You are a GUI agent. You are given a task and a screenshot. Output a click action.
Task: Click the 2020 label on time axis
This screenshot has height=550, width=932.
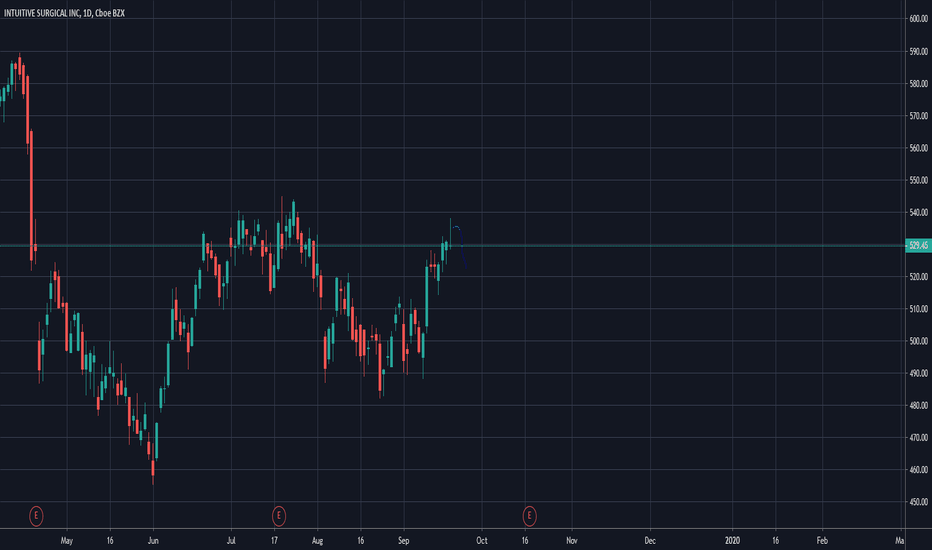(732, 540)
